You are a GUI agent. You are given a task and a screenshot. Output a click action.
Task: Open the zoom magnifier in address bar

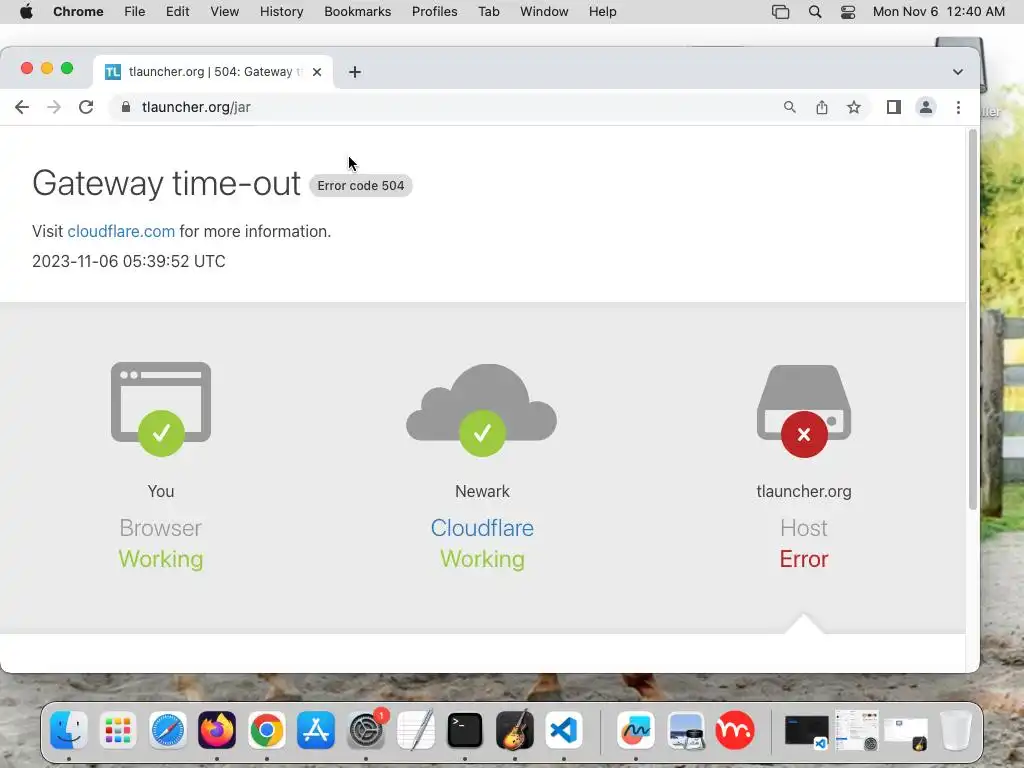(x=790, y=107)
